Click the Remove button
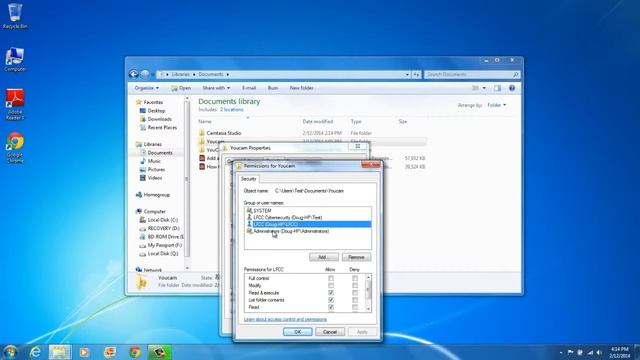This screenshot has width=640, height=360. (356, 257)
